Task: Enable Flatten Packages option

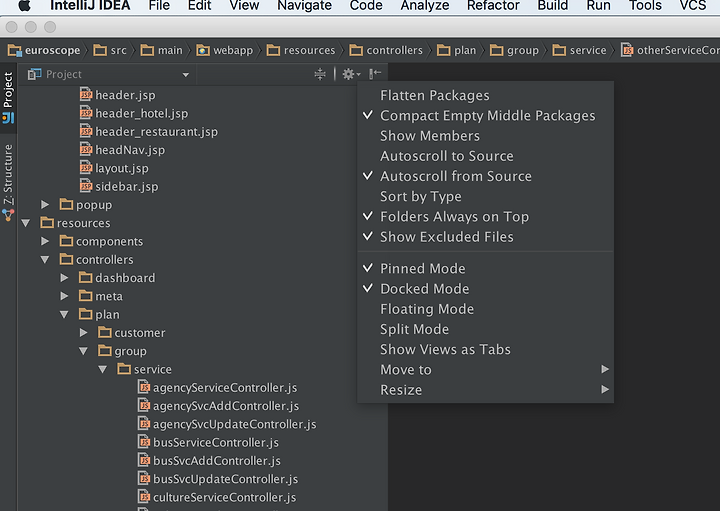Action: coord(485,95)
